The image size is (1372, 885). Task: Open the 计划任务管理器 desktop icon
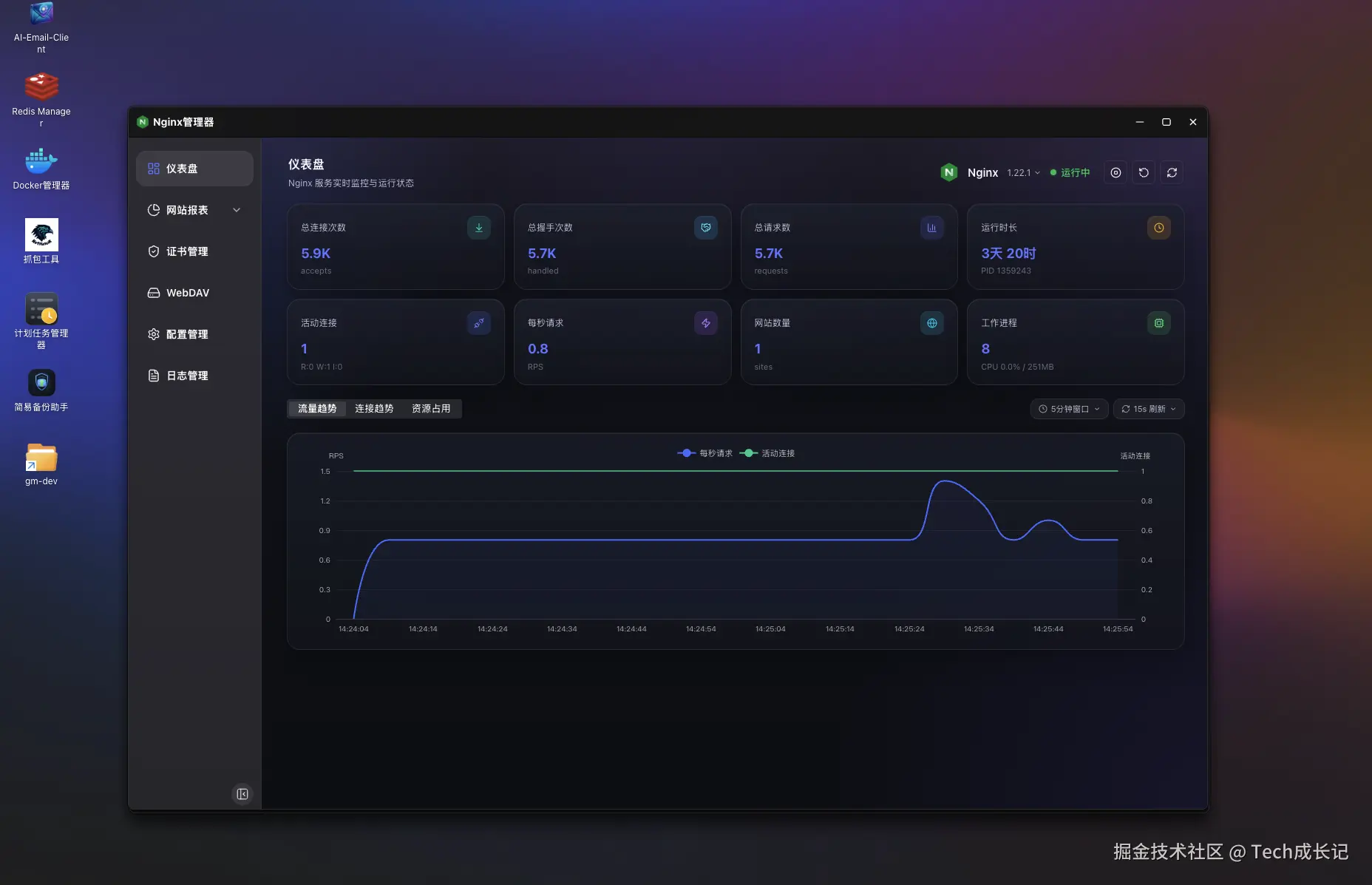[41, 321]
